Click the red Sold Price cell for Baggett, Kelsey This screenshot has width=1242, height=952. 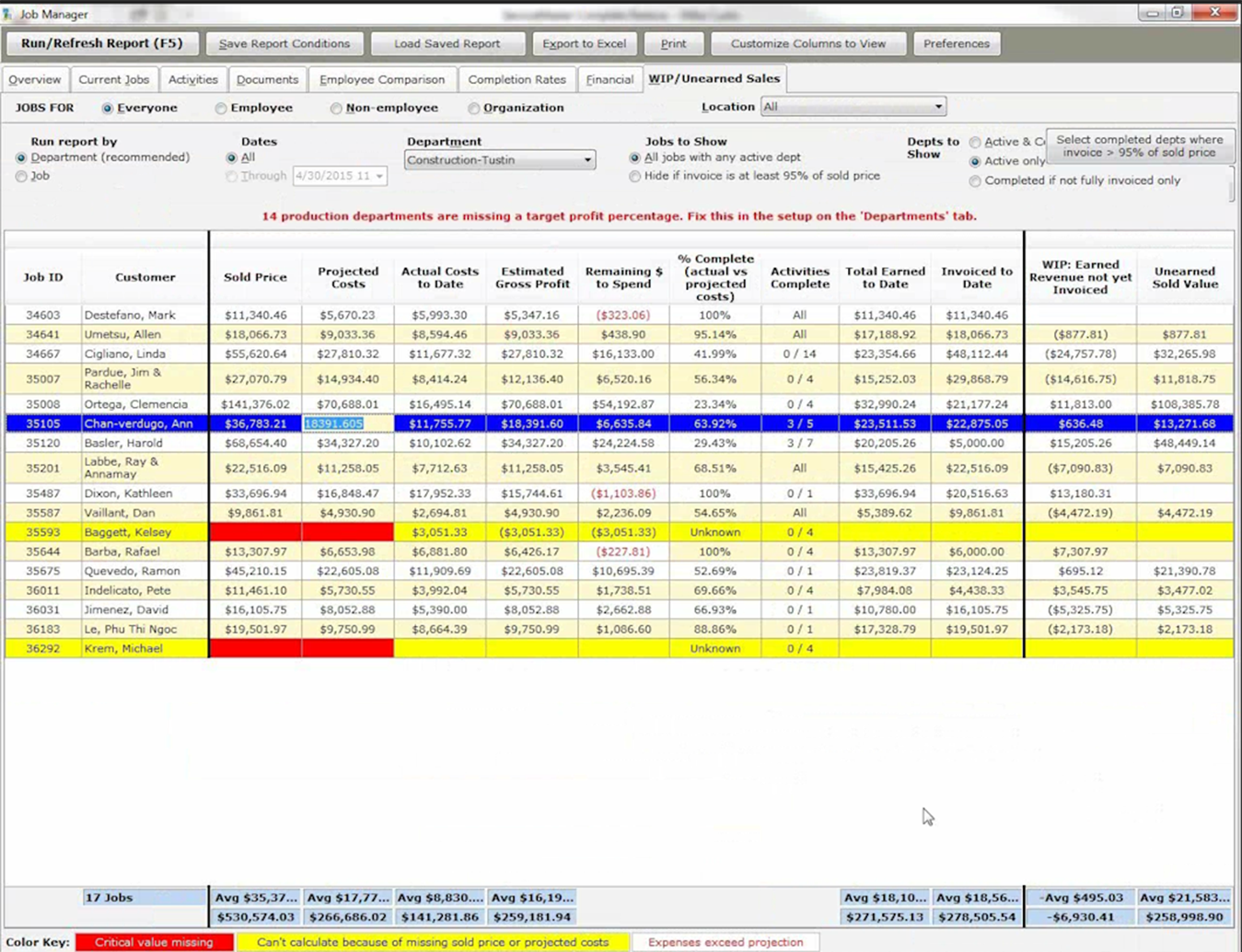tap(256, 532)
